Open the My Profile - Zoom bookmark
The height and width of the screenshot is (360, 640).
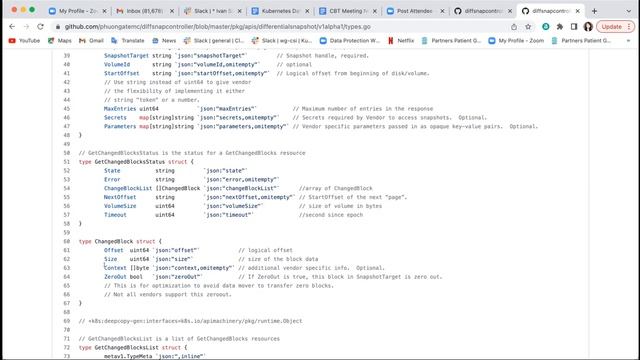click(516, 40)
